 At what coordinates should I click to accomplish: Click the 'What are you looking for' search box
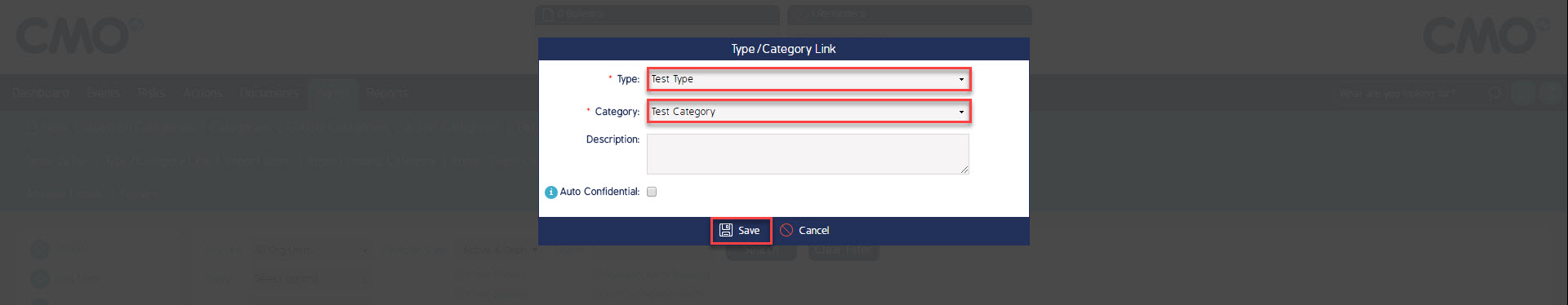[x=1396, y=94]
